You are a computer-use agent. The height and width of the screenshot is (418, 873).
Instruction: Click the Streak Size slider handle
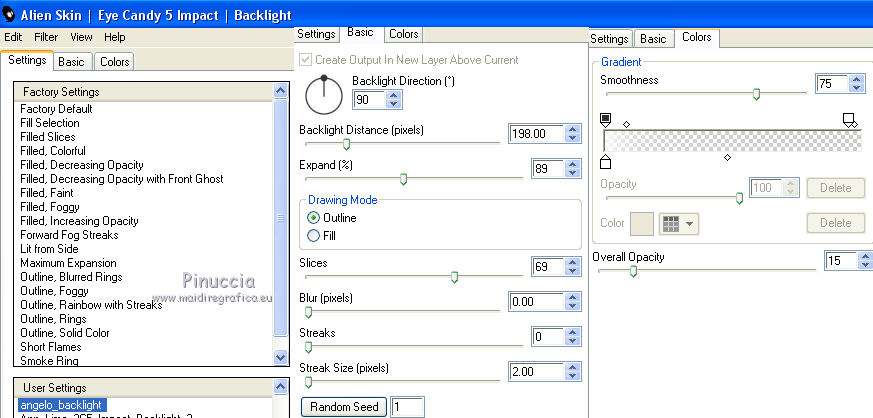point(308,382)
